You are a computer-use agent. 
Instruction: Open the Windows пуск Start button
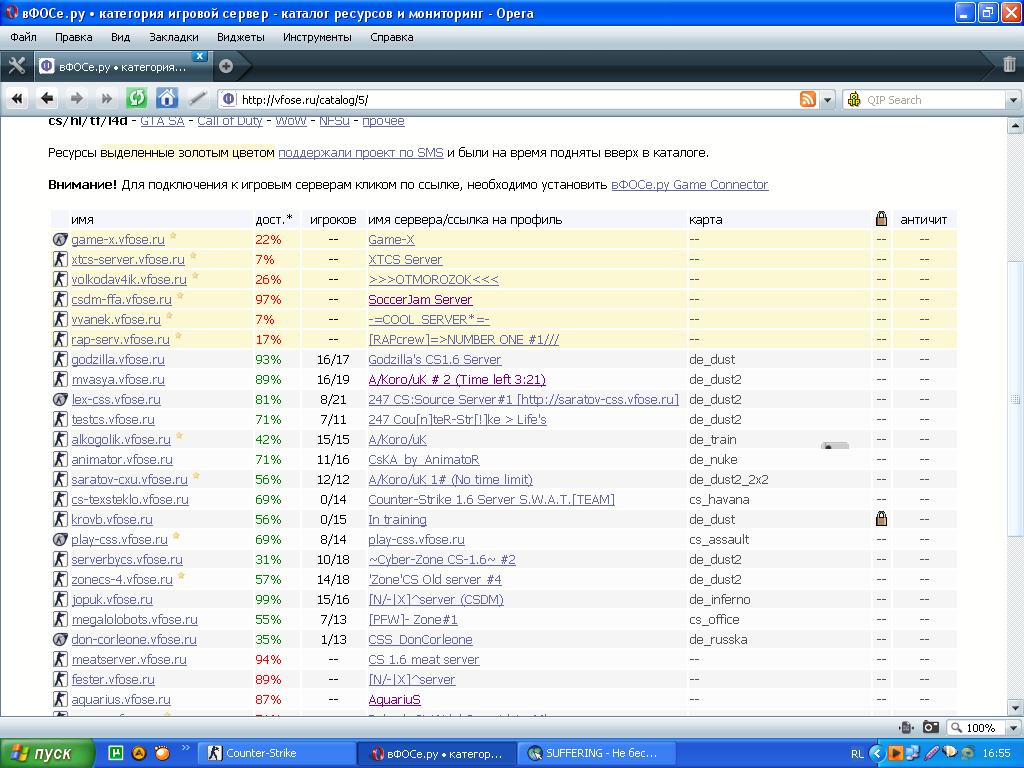44,753
